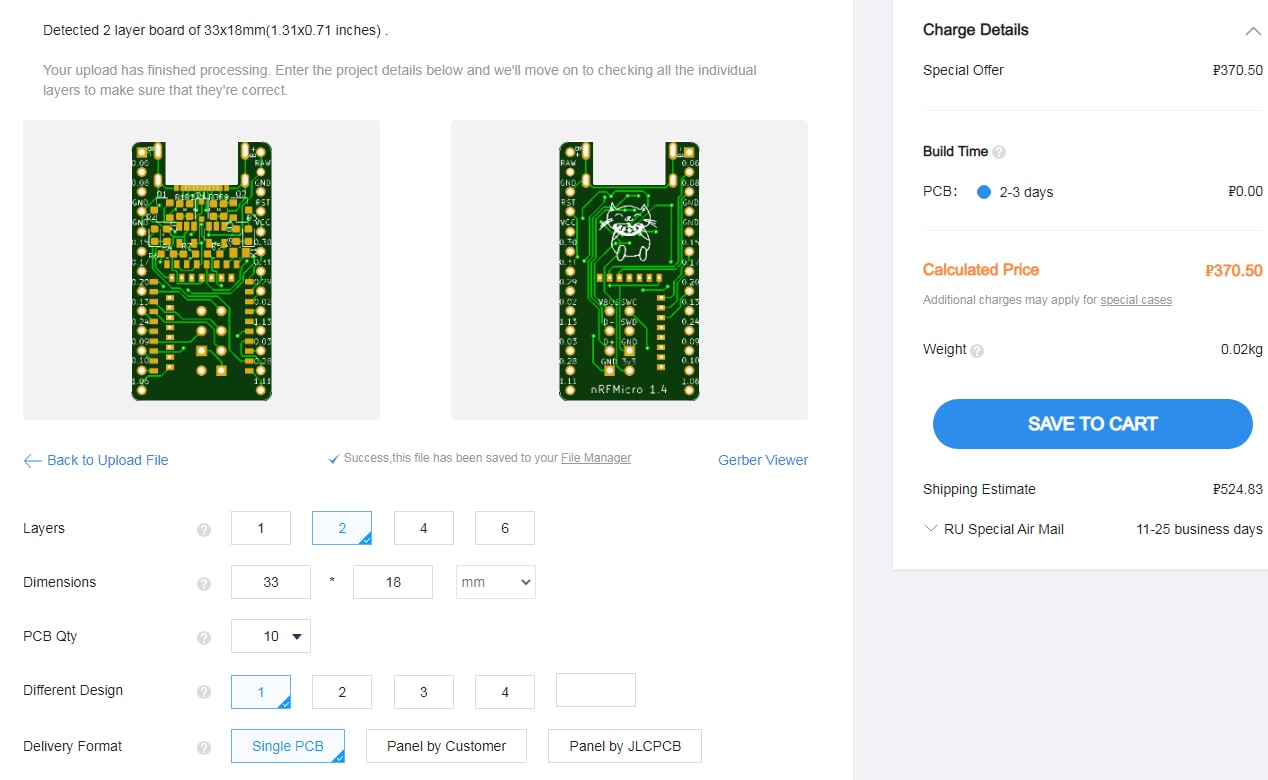Click the back arrow beside Upload File
Screen dimensions: 1268x780
point(33,461)
